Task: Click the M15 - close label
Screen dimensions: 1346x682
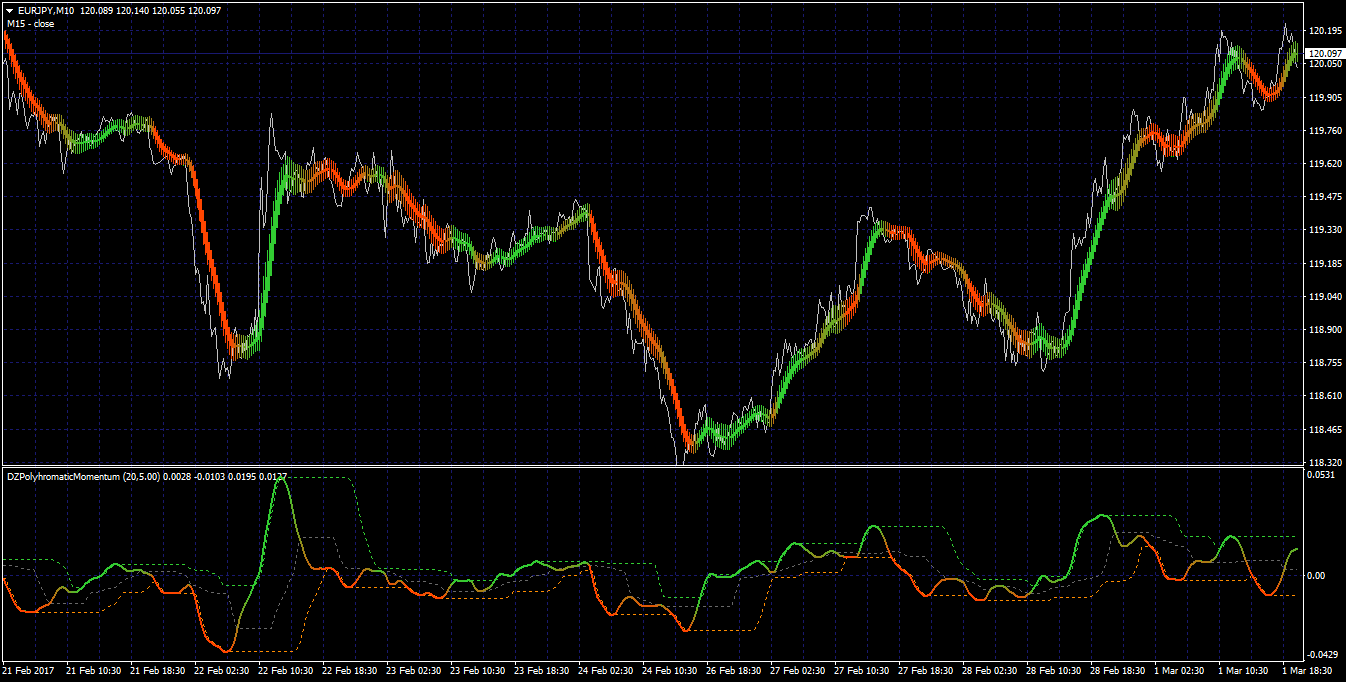Action: coord(31,23)
